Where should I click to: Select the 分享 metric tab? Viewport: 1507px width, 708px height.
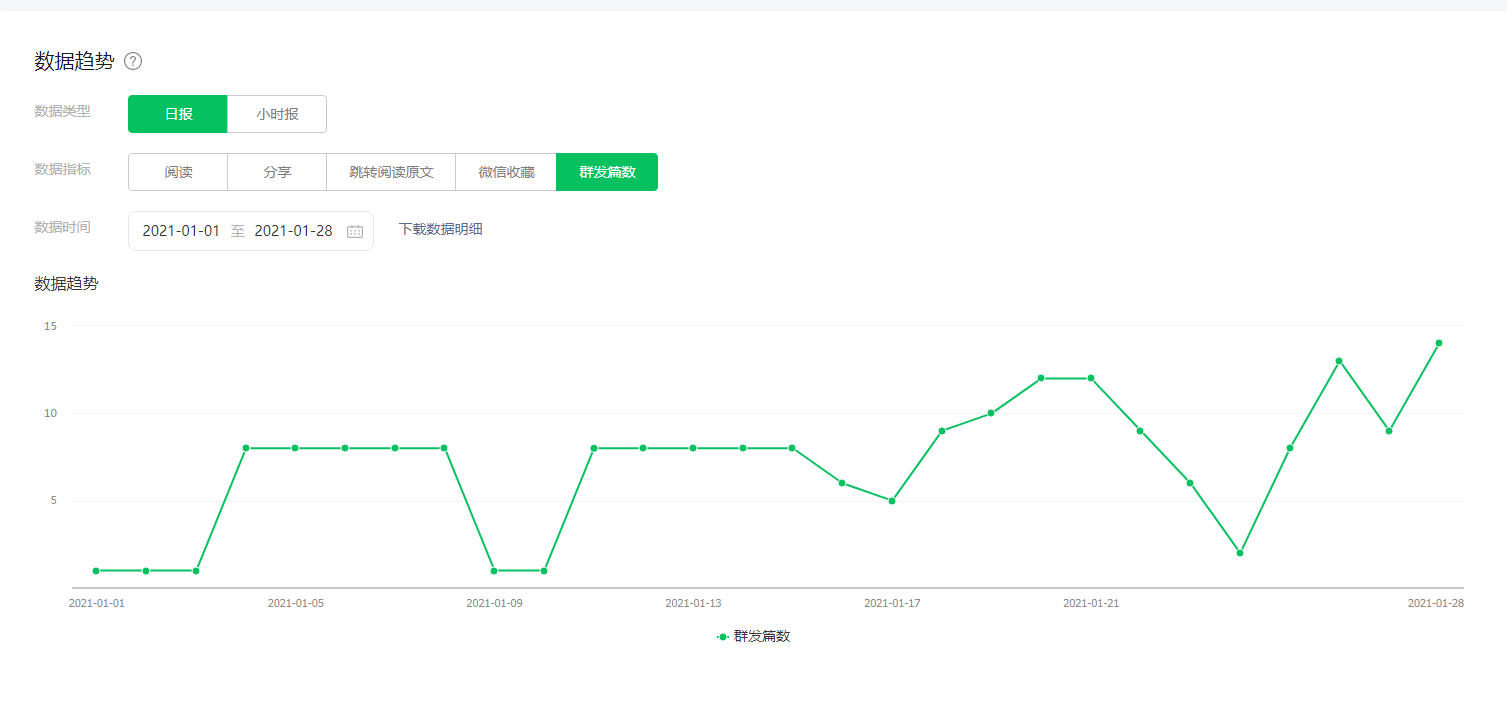click(277, 172)
